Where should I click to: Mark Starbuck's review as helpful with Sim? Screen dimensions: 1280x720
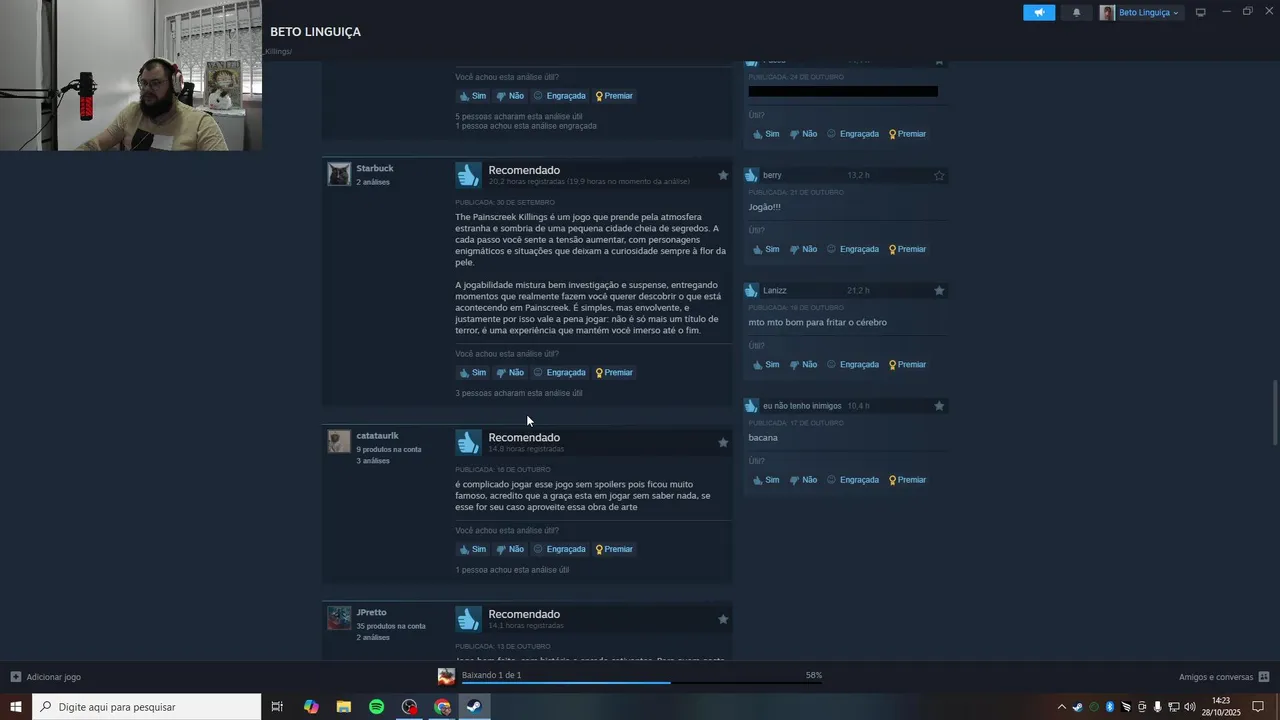tap(472, 372)
